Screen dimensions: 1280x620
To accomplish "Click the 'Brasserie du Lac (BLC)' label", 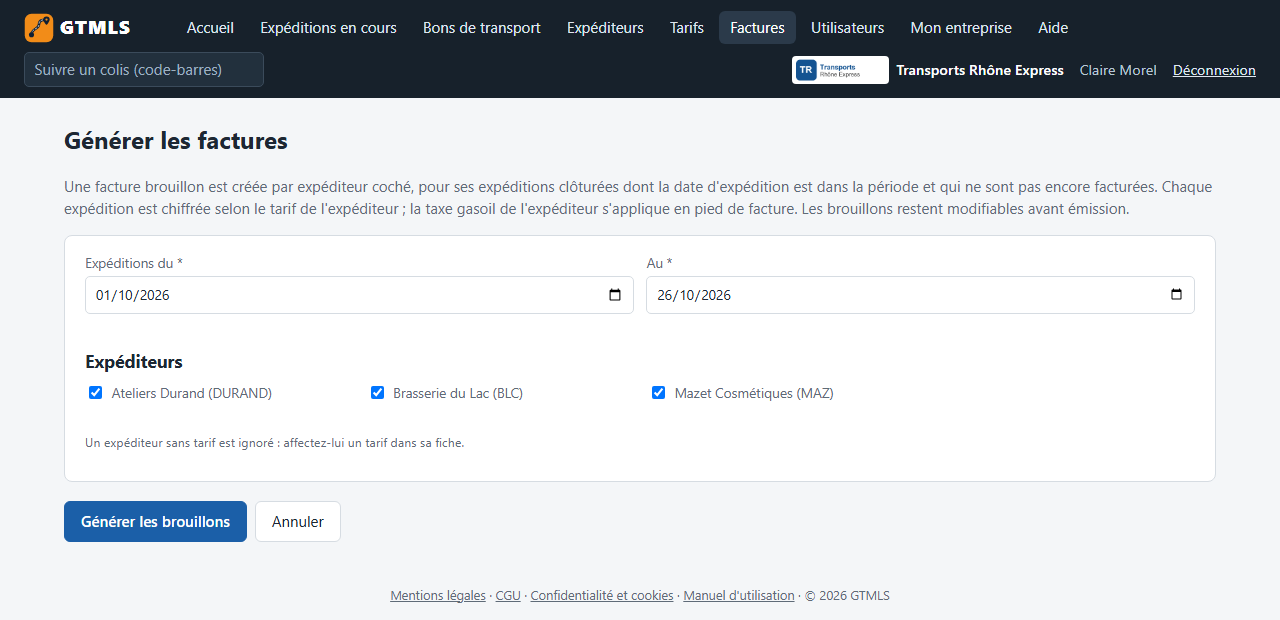I will coord(458,393).
